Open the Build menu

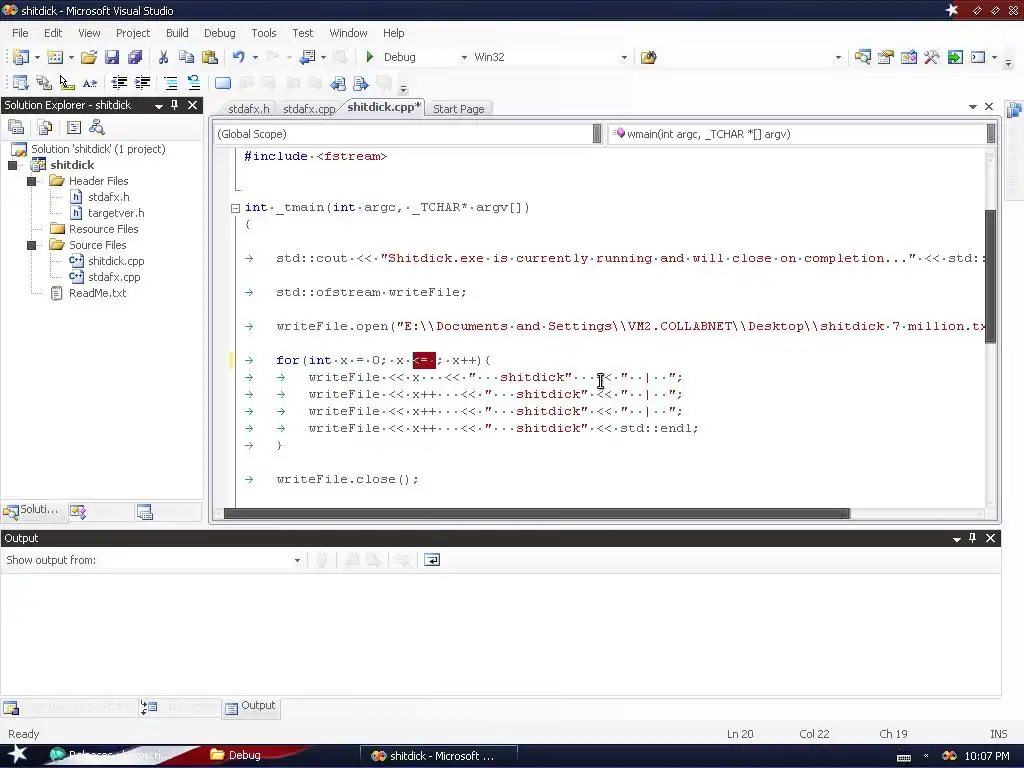click(x=177, y=33)
